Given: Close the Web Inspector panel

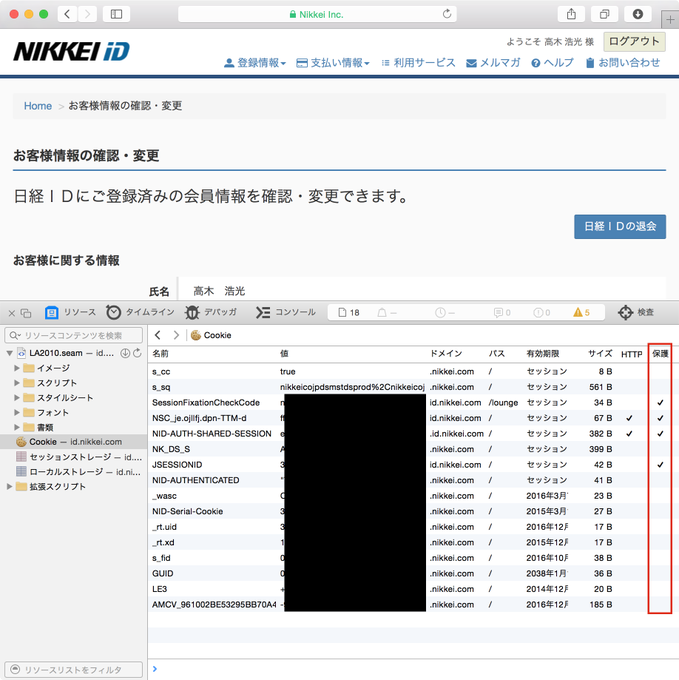Looking at the screenshot, I should [12, 313].
